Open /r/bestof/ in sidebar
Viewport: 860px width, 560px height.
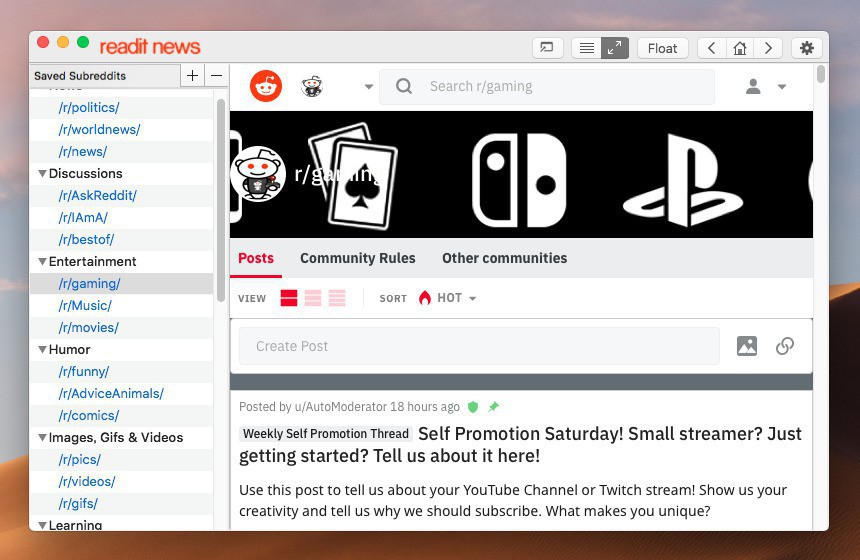[86, 240]
